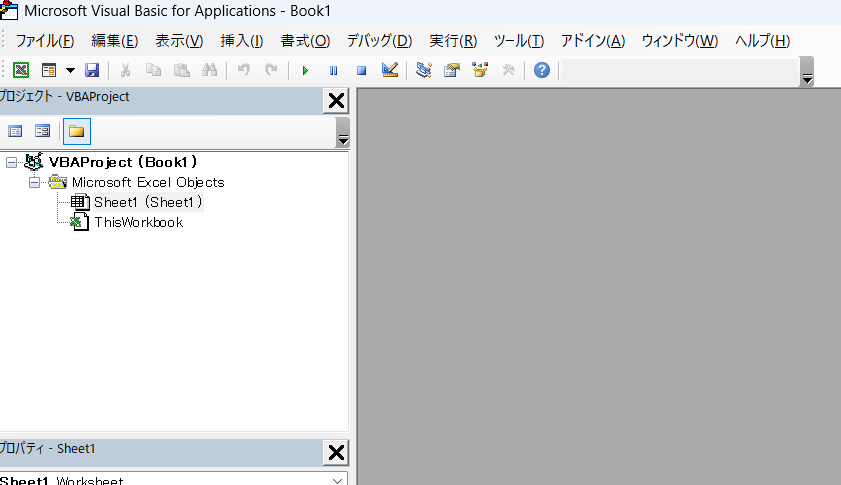The image size is (841, 485).
Task: Close the Properties - Sheet1 pane
Action: coord(336,452)
